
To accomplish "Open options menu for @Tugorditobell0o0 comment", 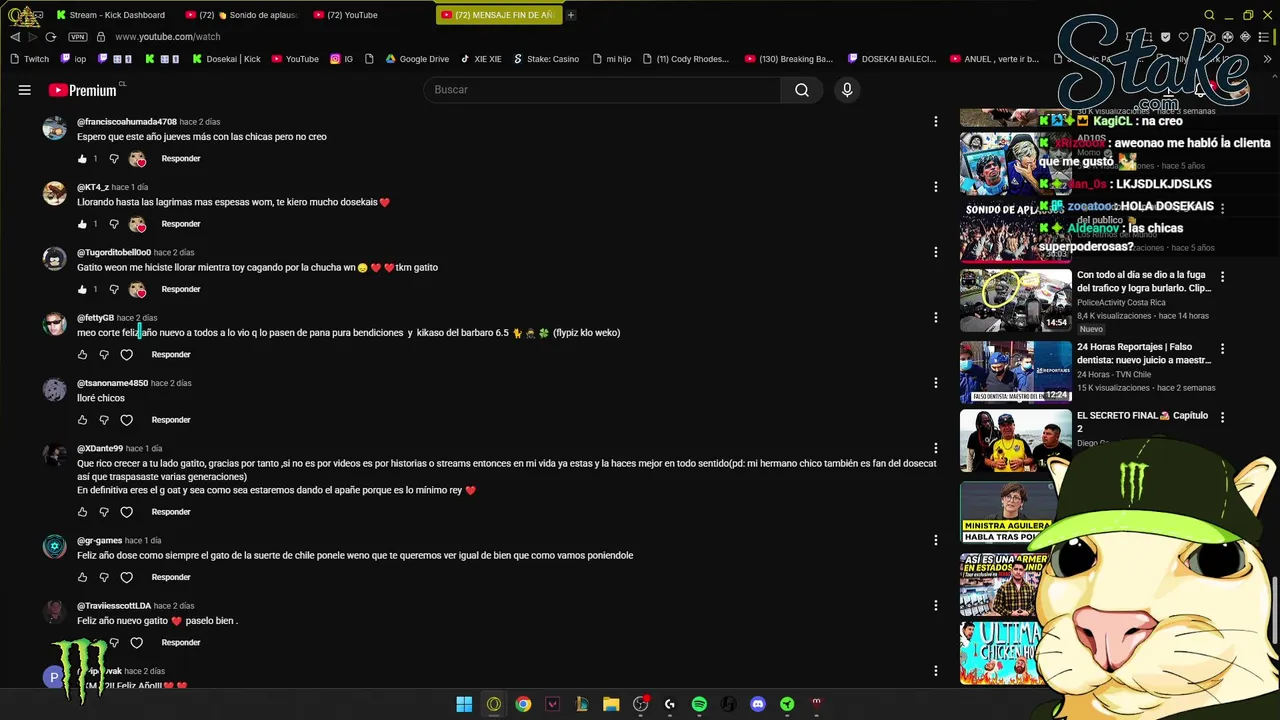I will pyautogui.click(x=936, y=252).
